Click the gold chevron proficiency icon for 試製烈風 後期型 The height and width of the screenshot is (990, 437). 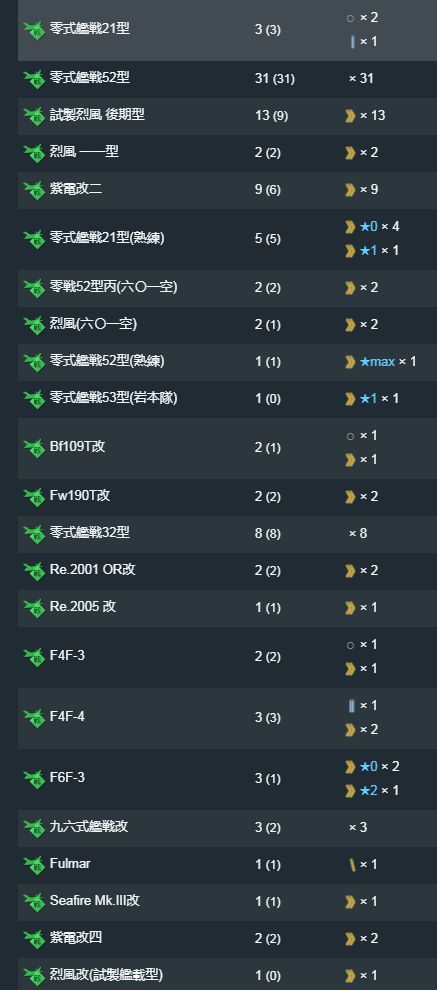(350, 116)
